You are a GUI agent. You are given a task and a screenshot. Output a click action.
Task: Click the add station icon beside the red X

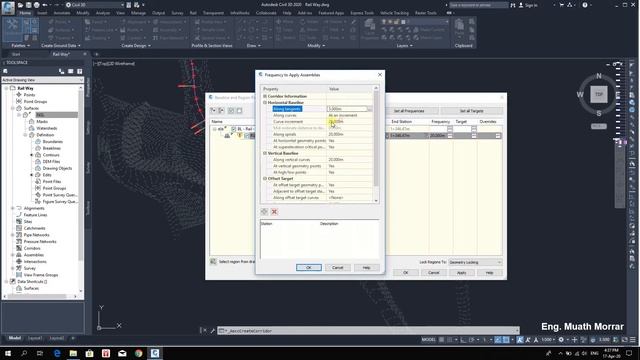(x=264, y=211)
